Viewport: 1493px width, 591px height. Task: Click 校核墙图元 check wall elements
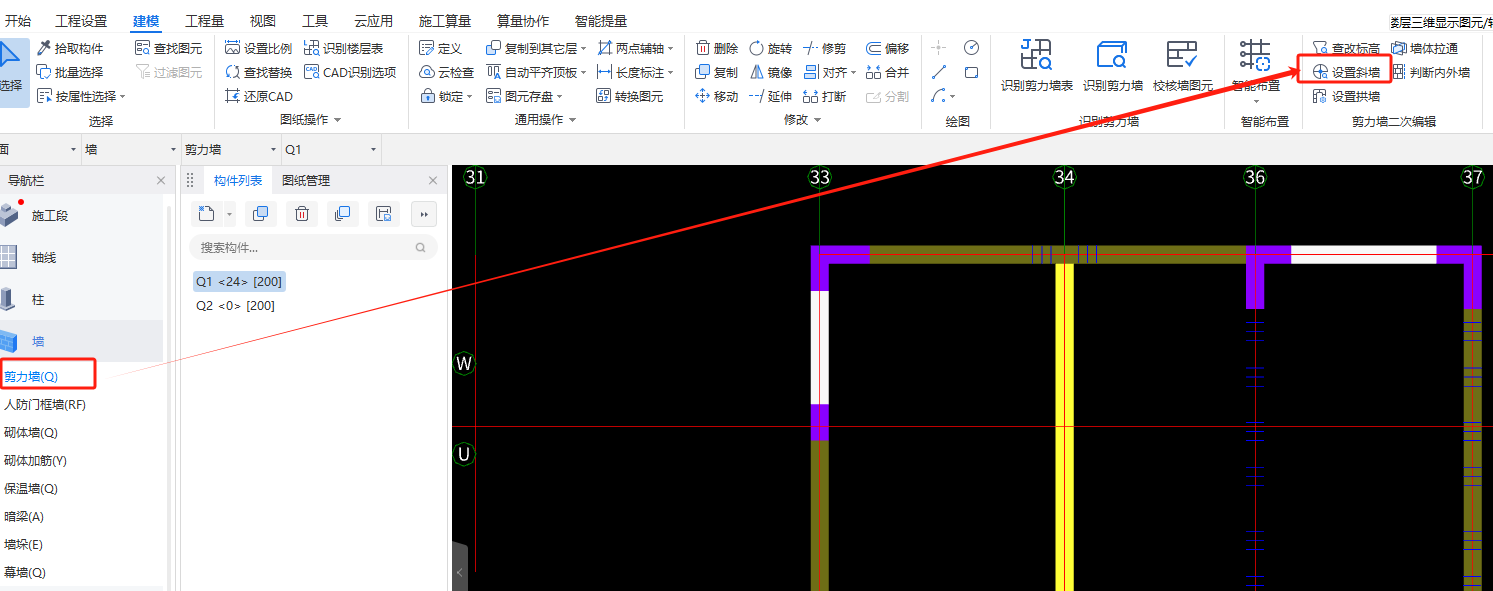1182,66
